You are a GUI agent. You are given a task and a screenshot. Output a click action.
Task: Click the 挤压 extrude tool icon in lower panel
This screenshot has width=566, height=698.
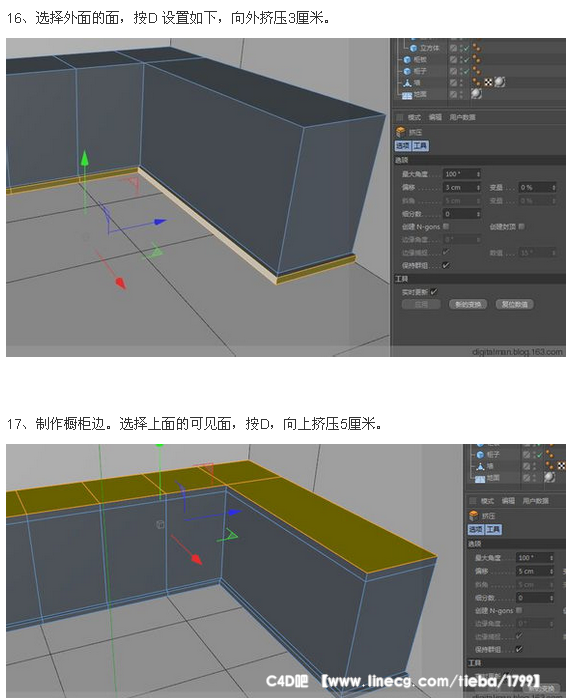[x=473, y=515]
